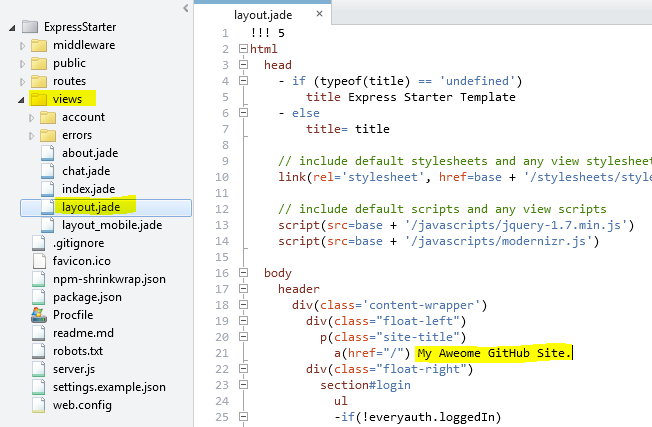
Task: Open readme.md from the tree
Action: tap(83, 333)
